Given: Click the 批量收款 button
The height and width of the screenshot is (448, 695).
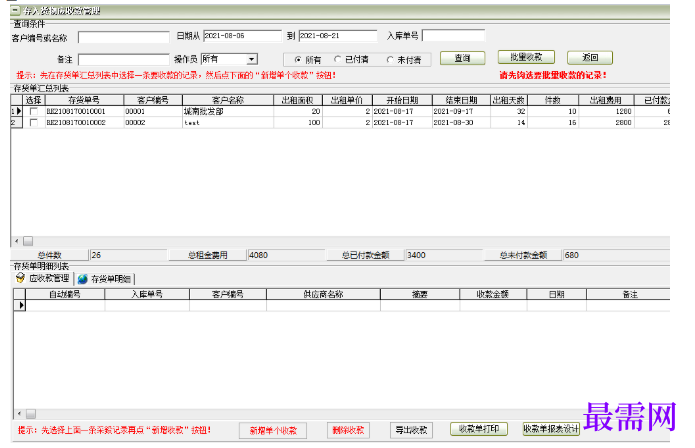Looking at the screenshot, I should [526, 57].
